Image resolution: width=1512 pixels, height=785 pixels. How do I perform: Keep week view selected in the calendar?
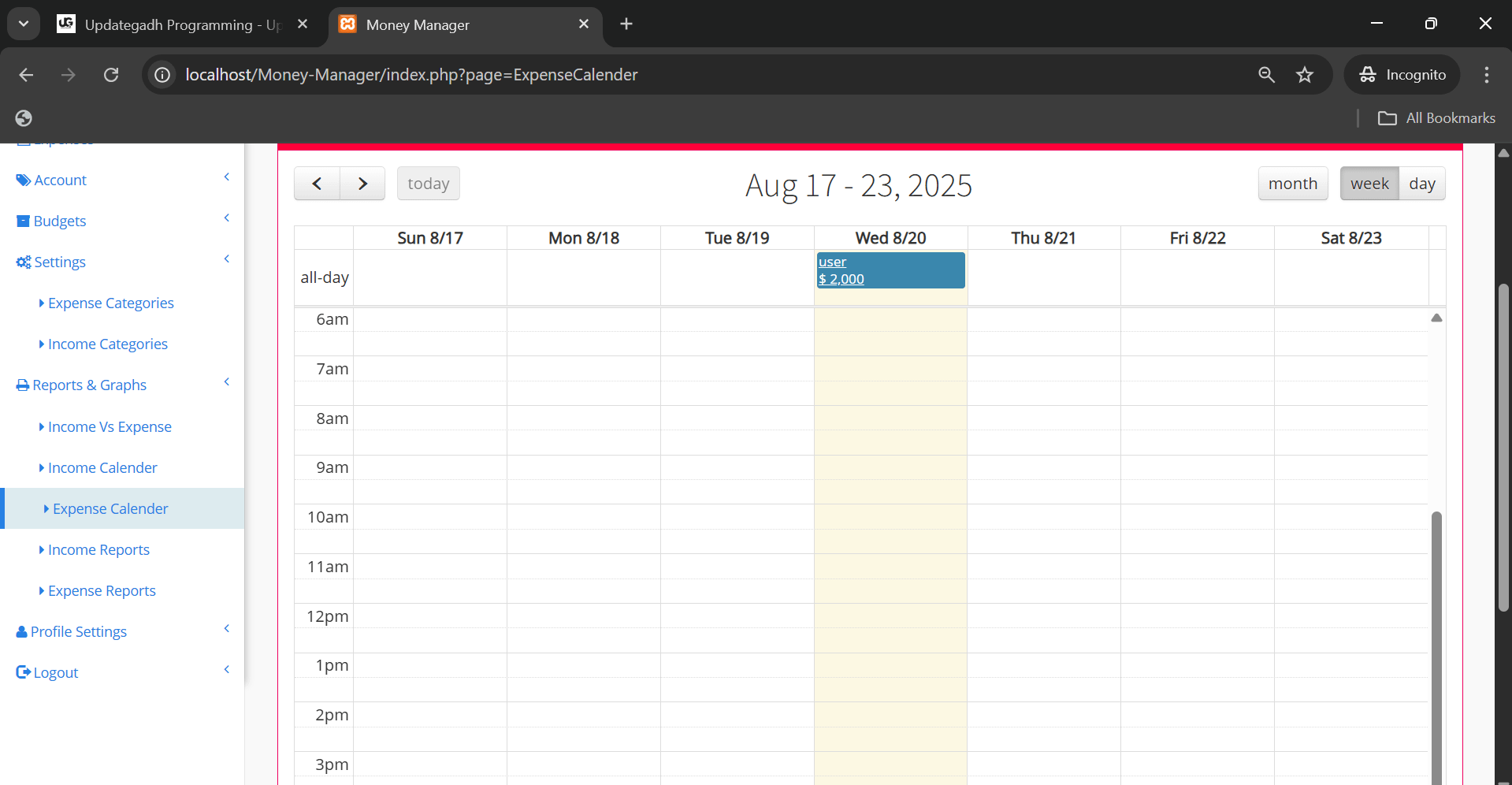[x=1369, y=183]
